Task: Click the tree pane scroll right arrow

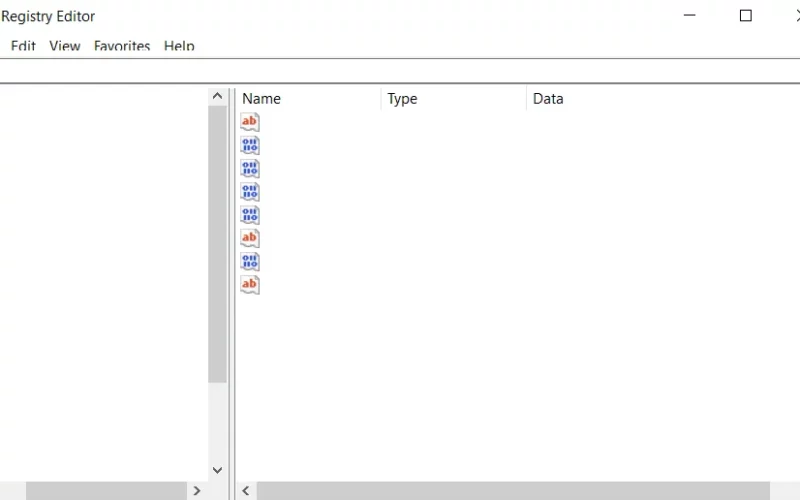Action: point(197,491)
